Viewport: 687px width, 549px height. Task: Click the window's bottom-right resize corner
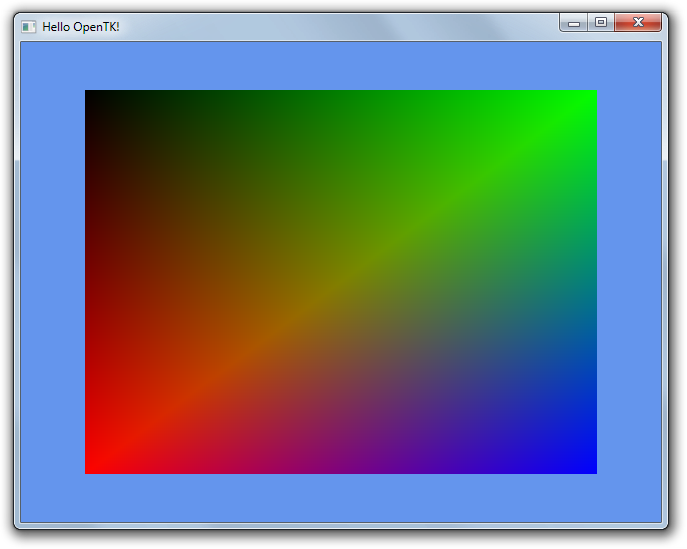click(664, 525)
